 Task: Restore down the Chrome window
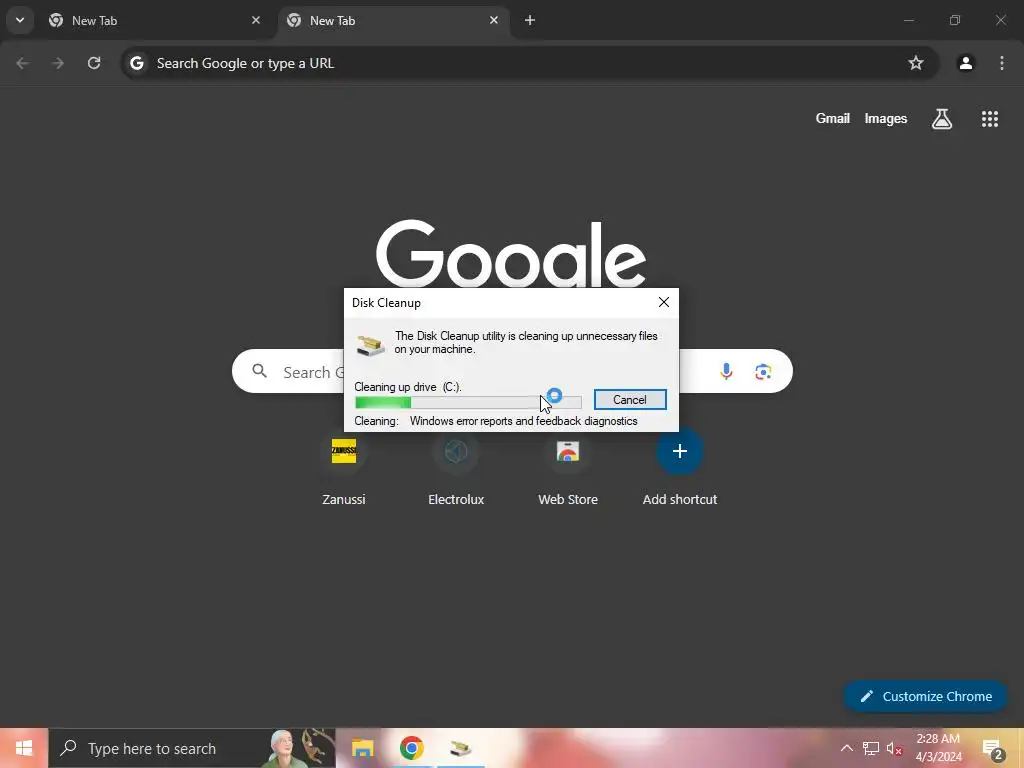click(x=955, y=20)
